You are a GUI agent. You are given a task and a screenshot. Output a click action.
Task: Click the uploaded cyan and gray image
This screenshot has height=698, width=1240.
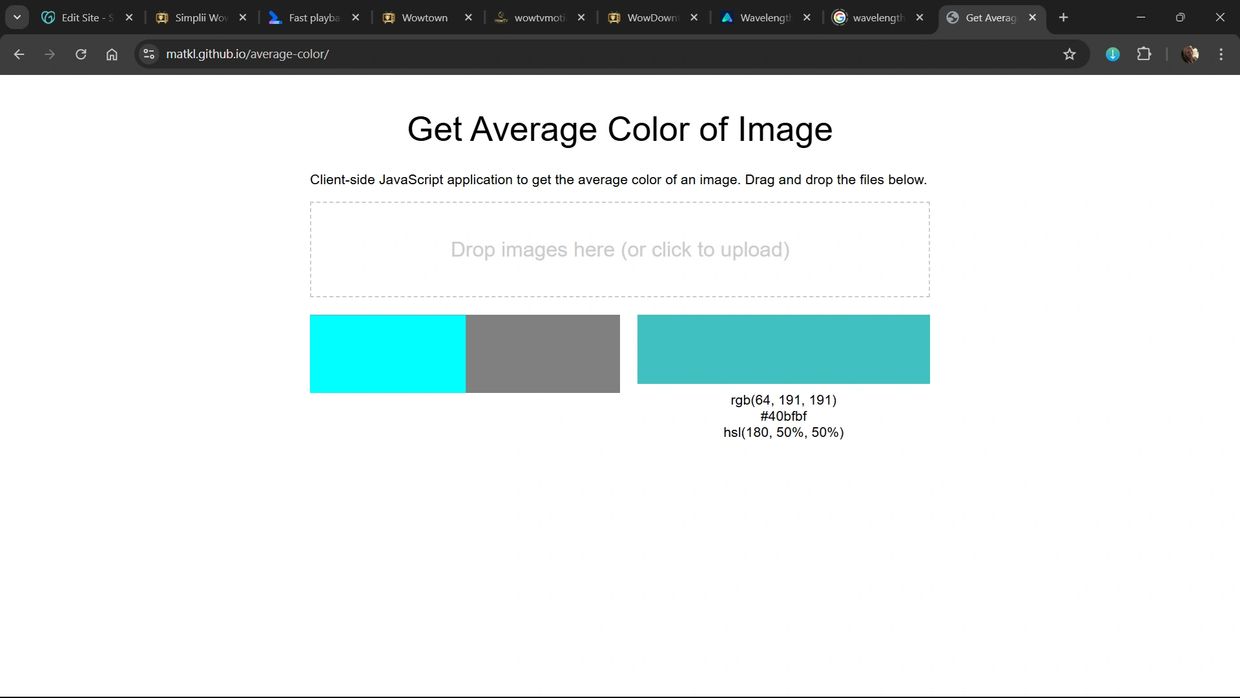coord(465,354)
